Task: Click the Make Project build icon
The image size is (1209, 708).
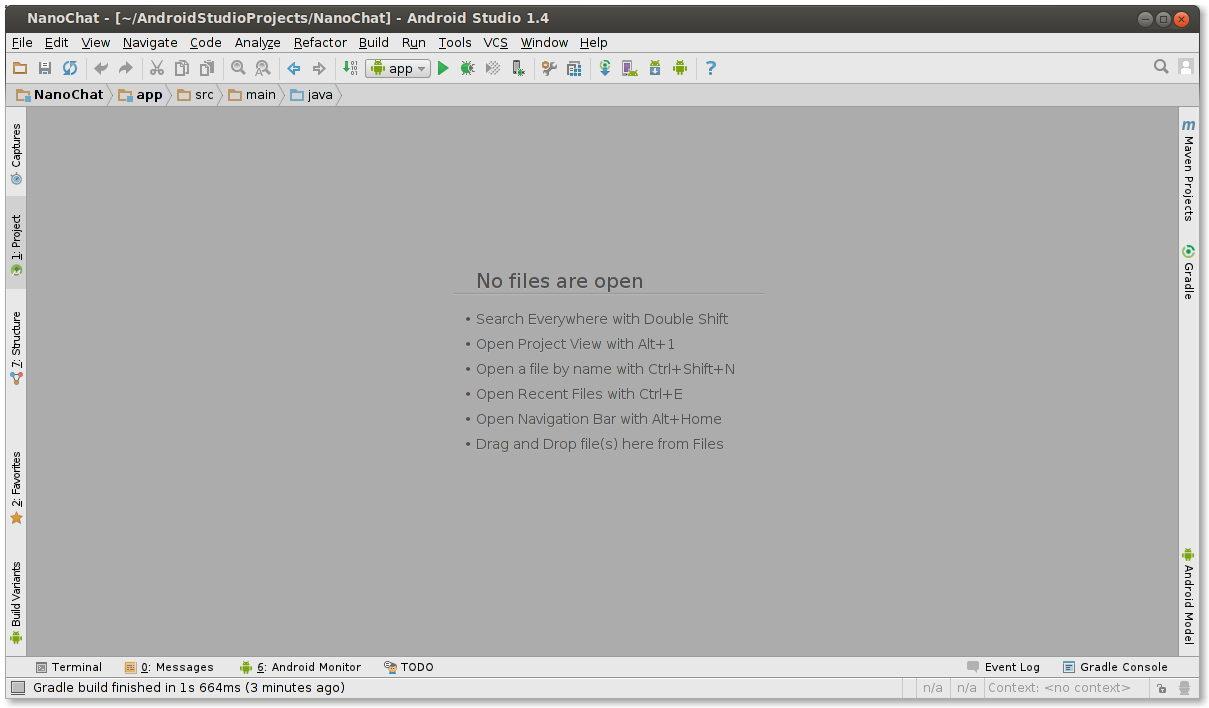Action: coord(350,68)
